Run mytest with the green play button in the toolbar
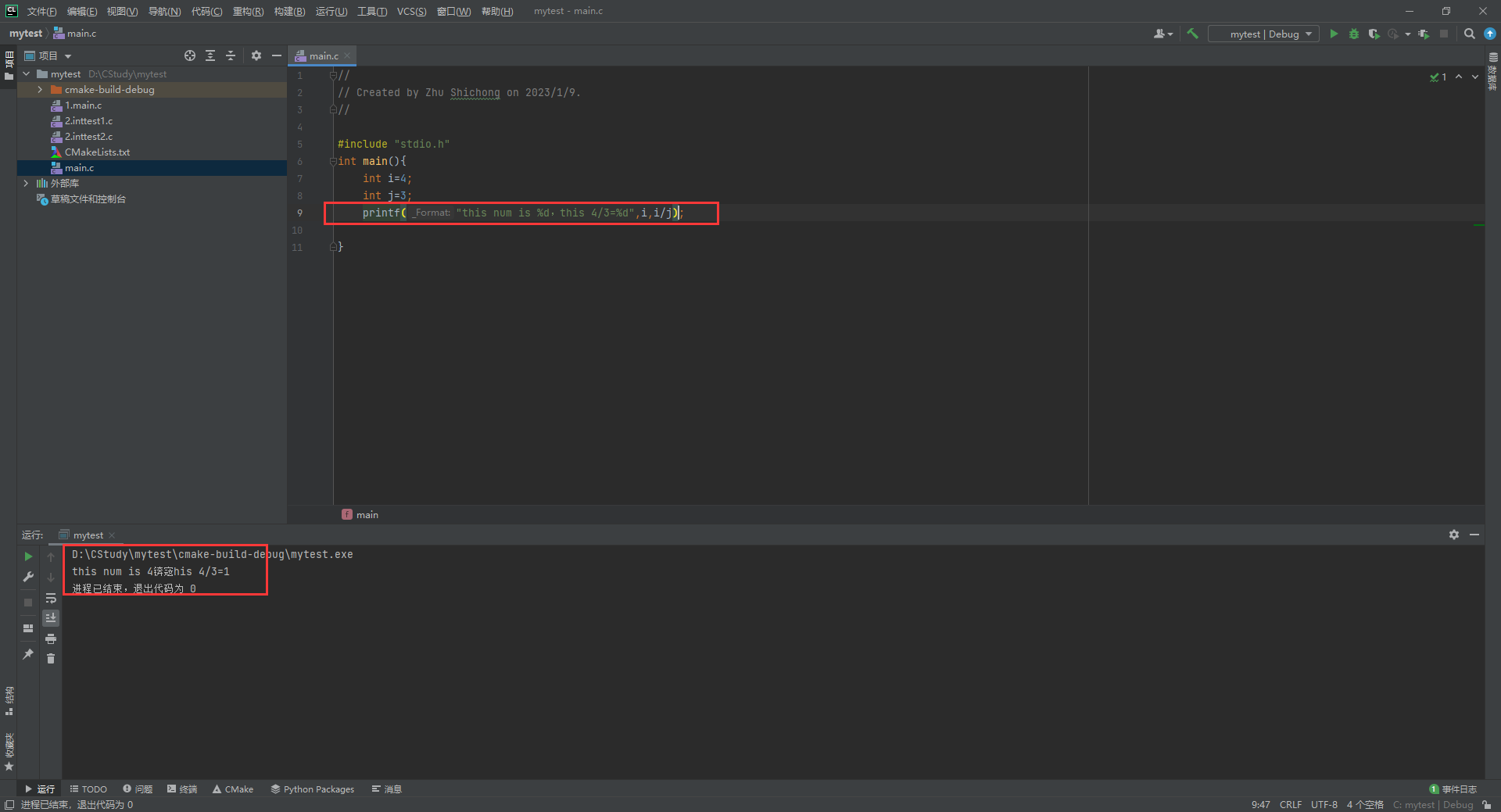Viewport: 1501px width, 812px height. pos(1334,34)
